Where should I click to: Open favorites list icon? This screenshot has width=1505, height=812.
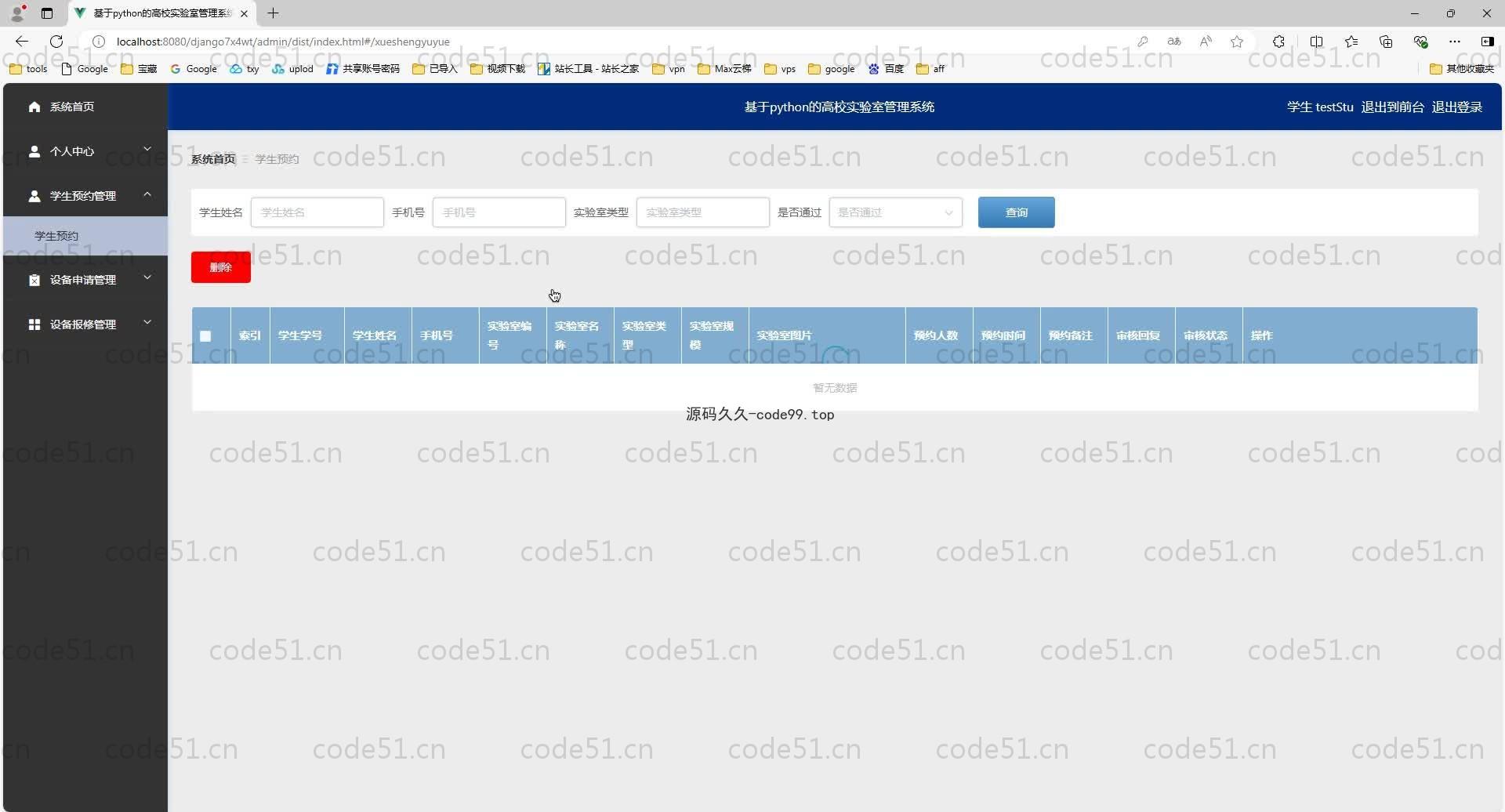[x=1351, y=42]
